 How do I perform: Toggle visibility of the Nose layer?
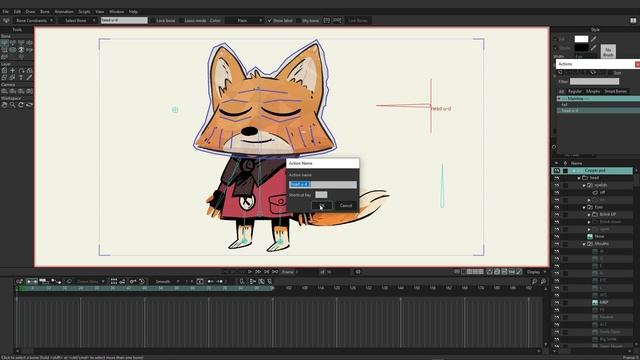tap(557, 236)
